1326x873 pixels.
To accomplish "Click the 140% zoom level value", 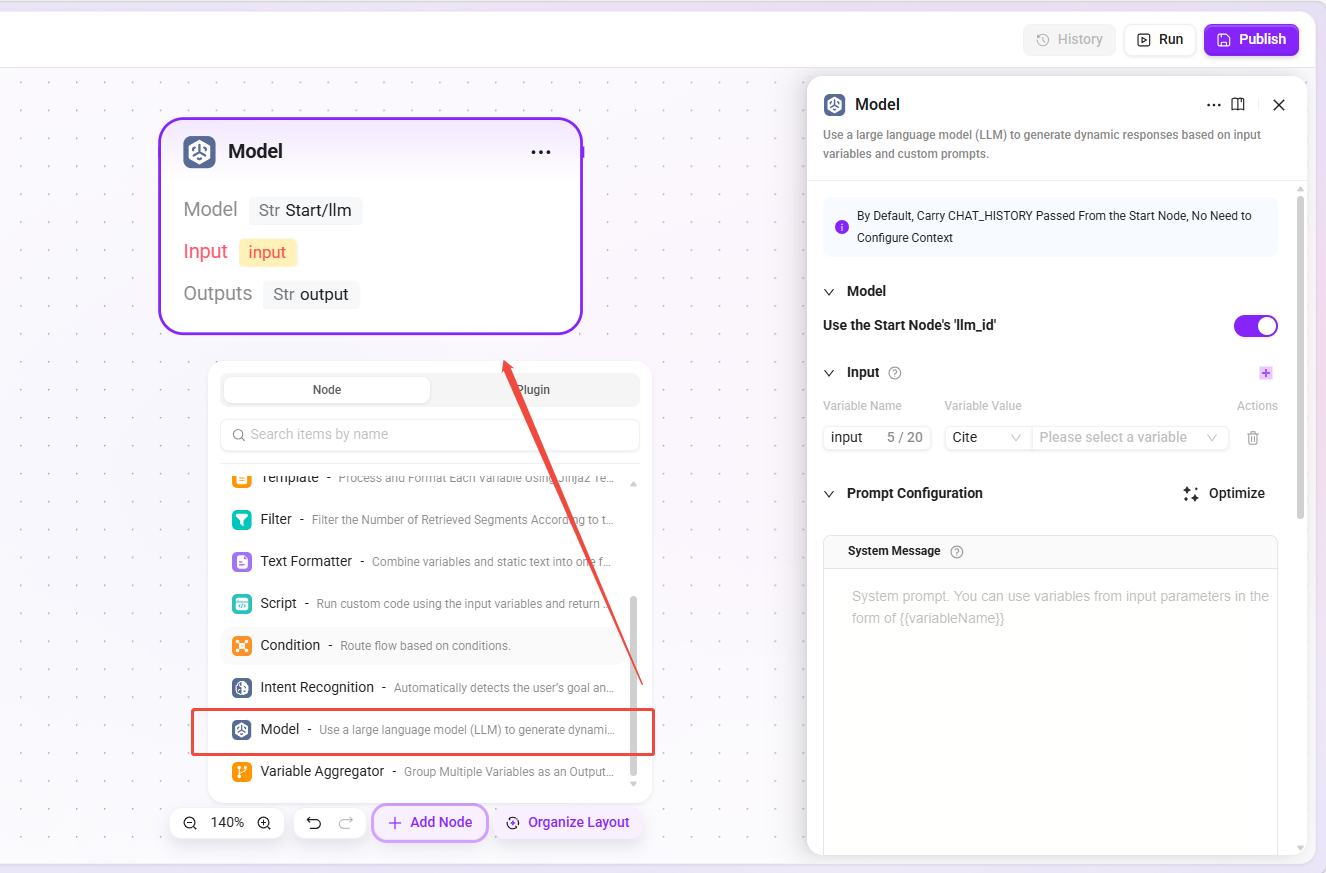I will click(227, 823).
